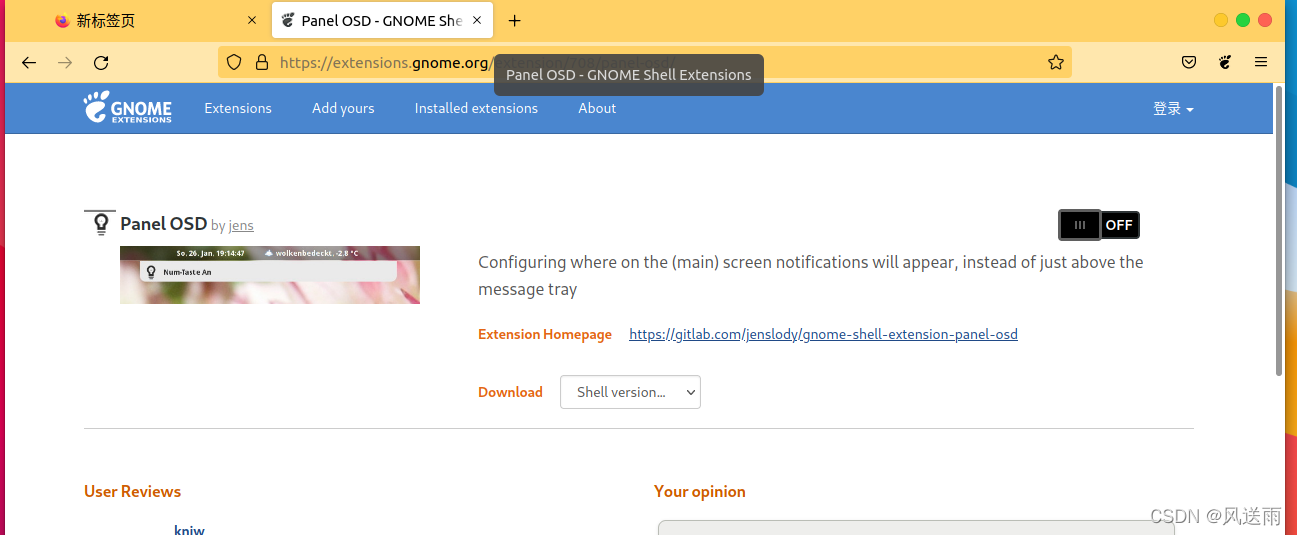Open the Pocket save icon
1297x535 pixels.
pos(1189,62)
